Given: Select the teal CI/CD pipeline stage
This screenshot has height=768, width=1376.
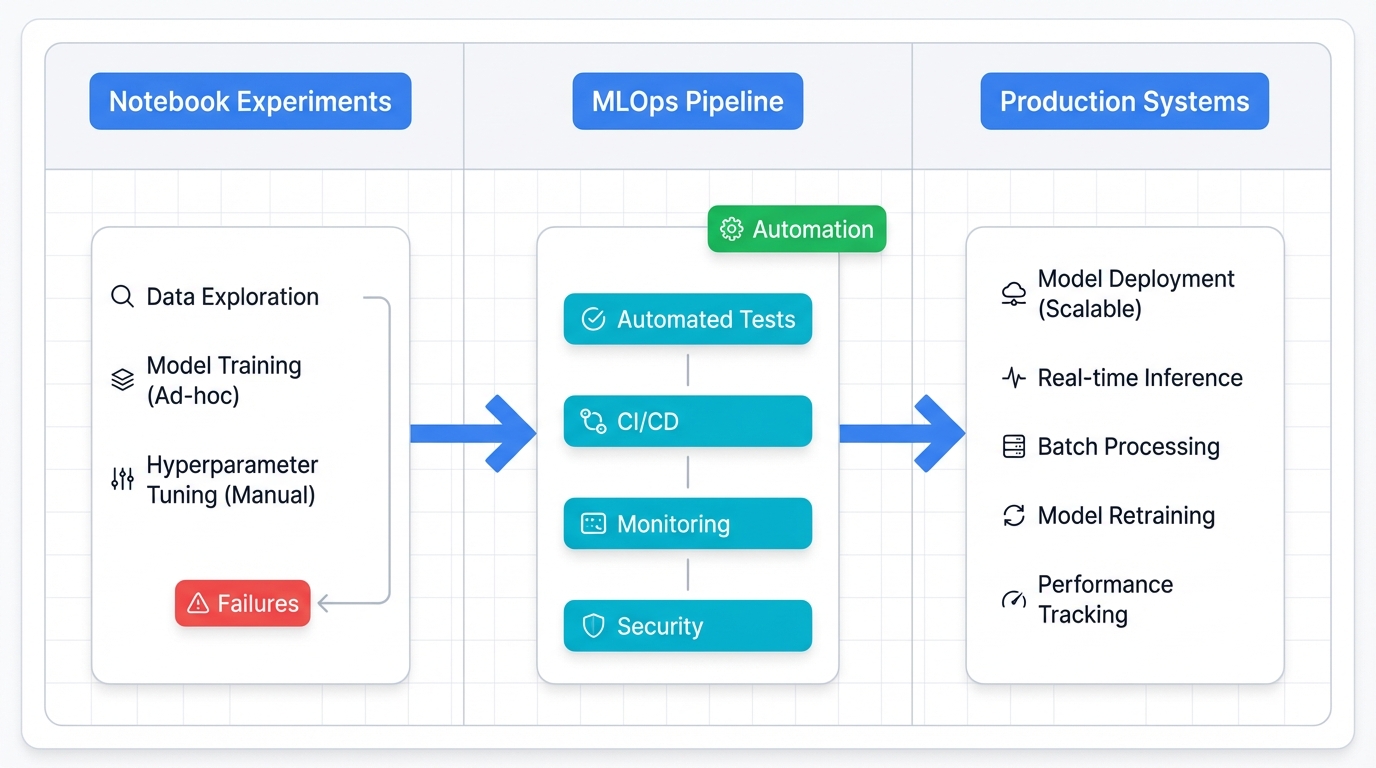Looking at the screenshot, I should (x=687, y=421).
